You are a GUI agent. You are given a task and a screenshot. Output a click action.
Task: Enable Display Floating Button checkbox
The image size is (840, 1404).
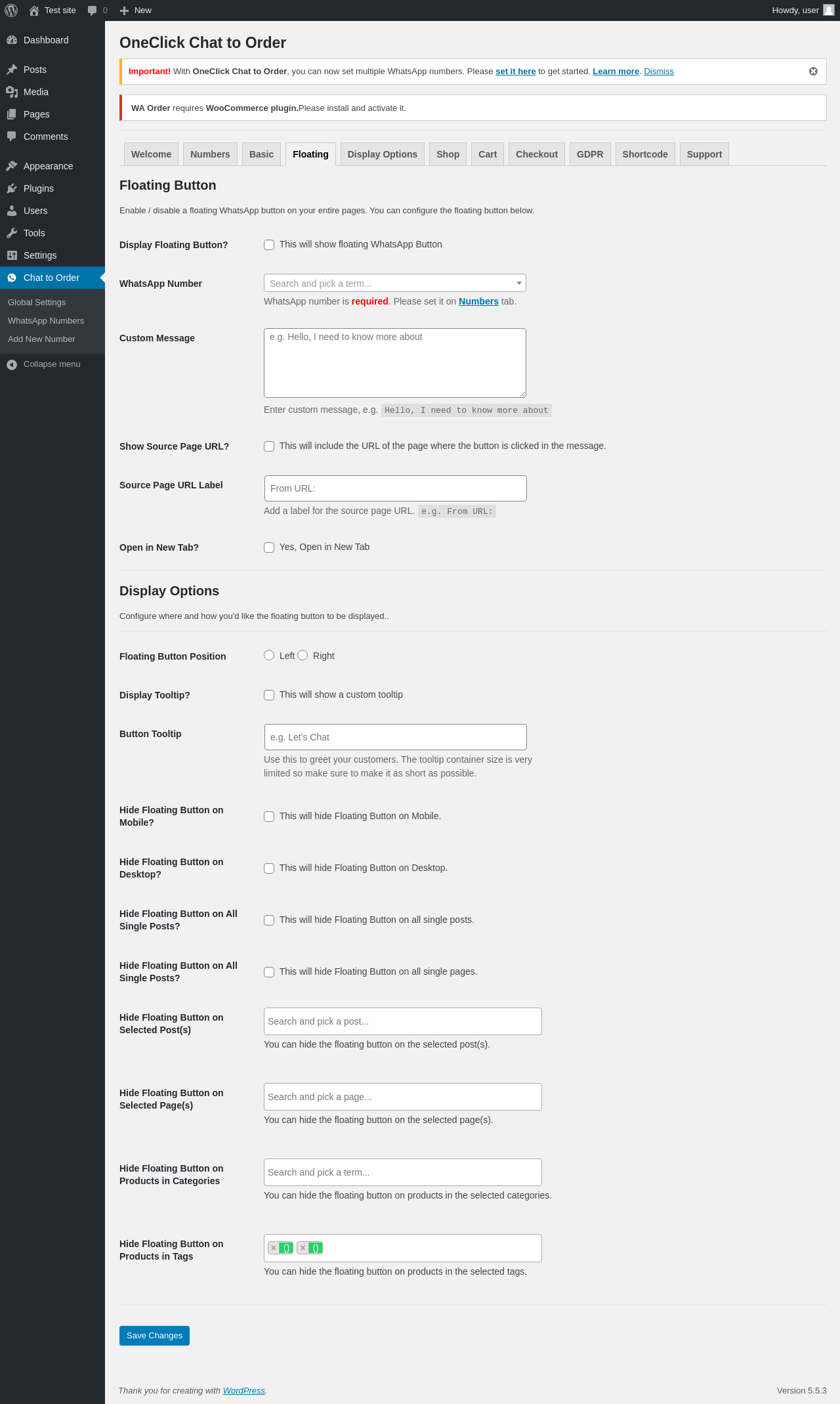pos(269,245)
